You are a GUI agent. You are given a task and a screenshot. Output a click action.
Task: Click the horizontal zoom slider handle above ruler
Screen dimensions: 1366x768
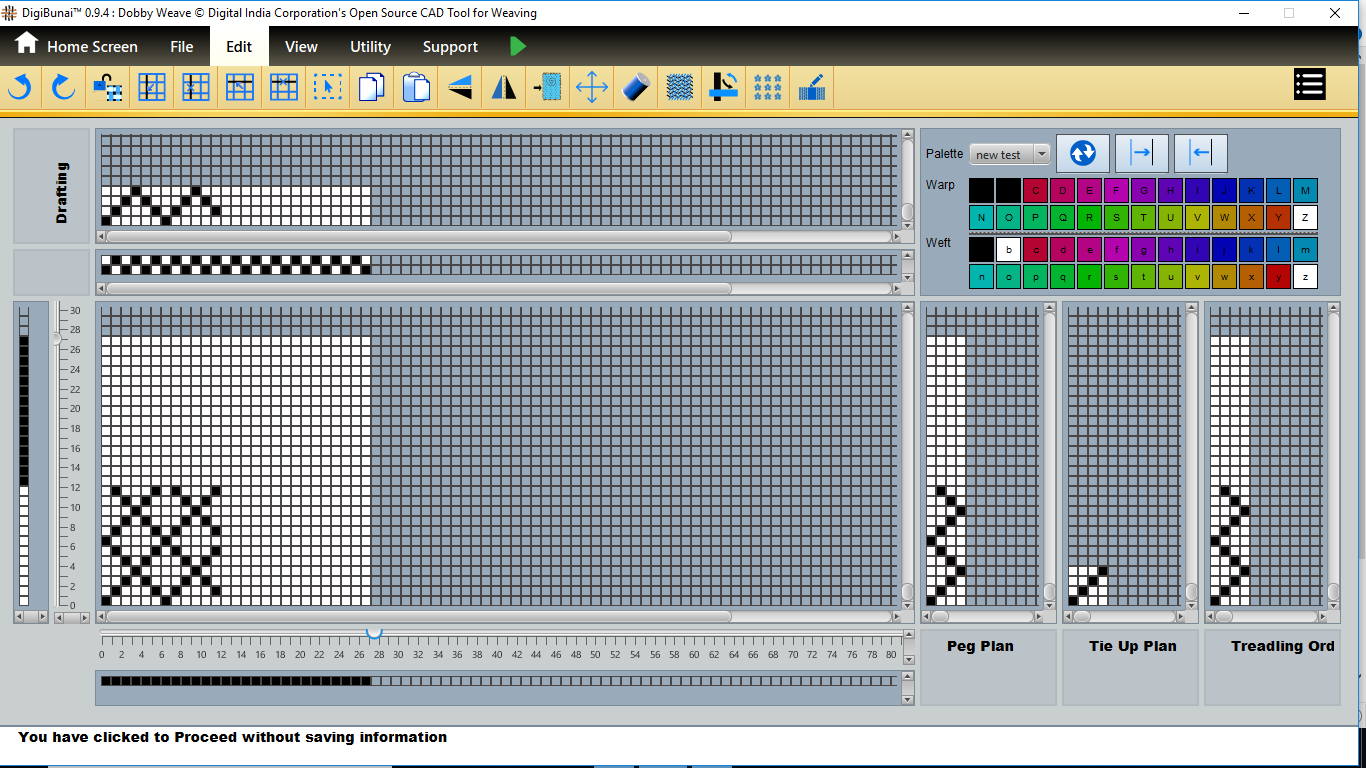tap(374, 632)
